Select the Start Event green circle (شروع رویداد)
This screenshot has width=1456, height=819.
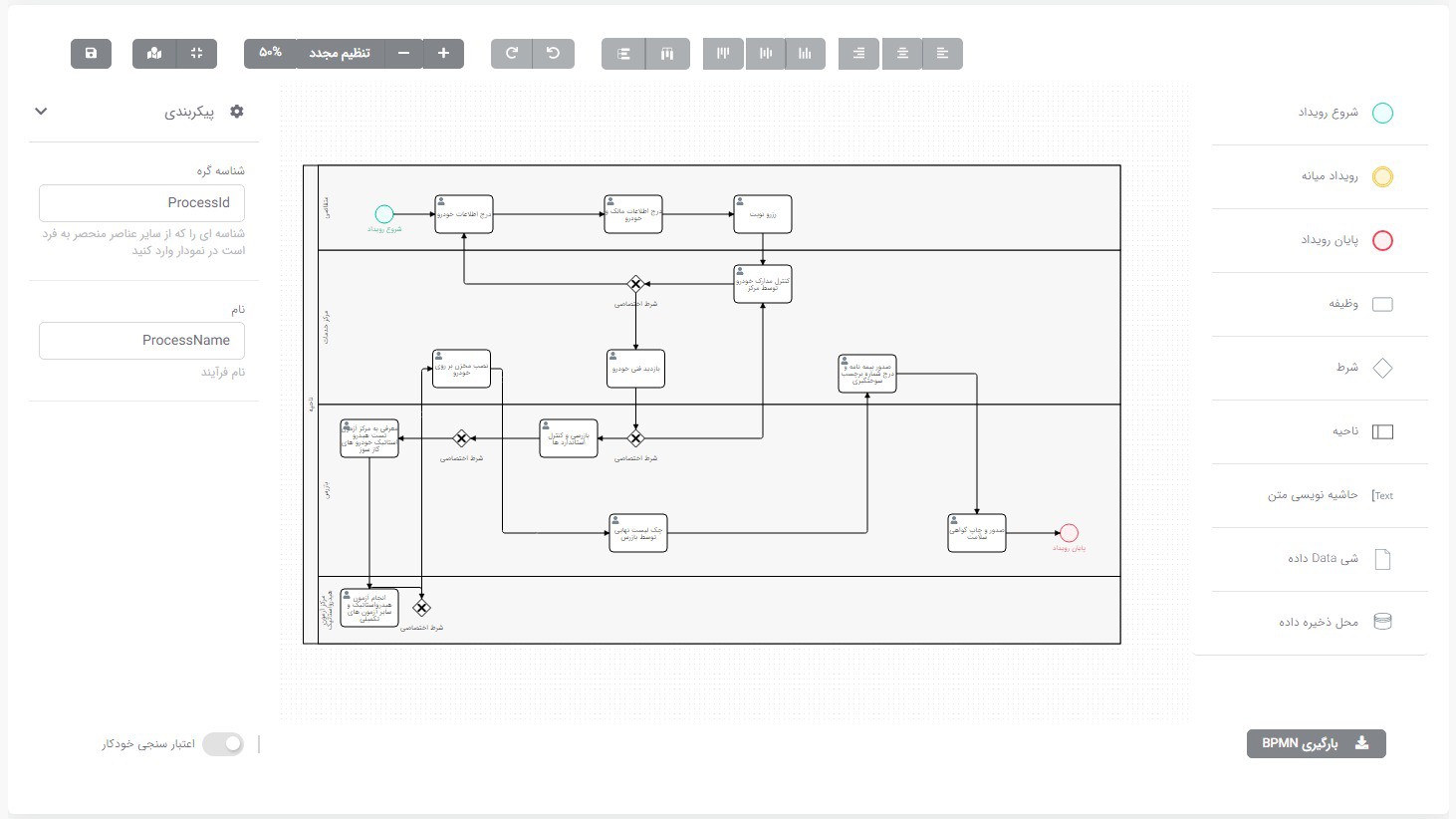(1382, 114)
